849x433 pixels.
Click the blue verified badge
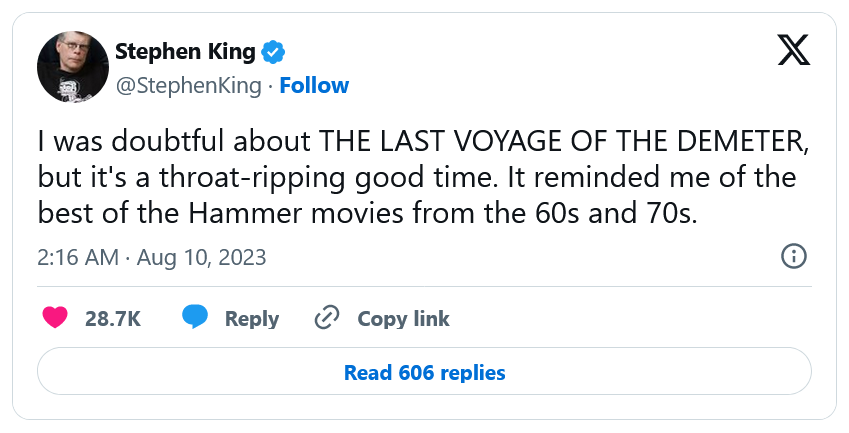[274, 51]
